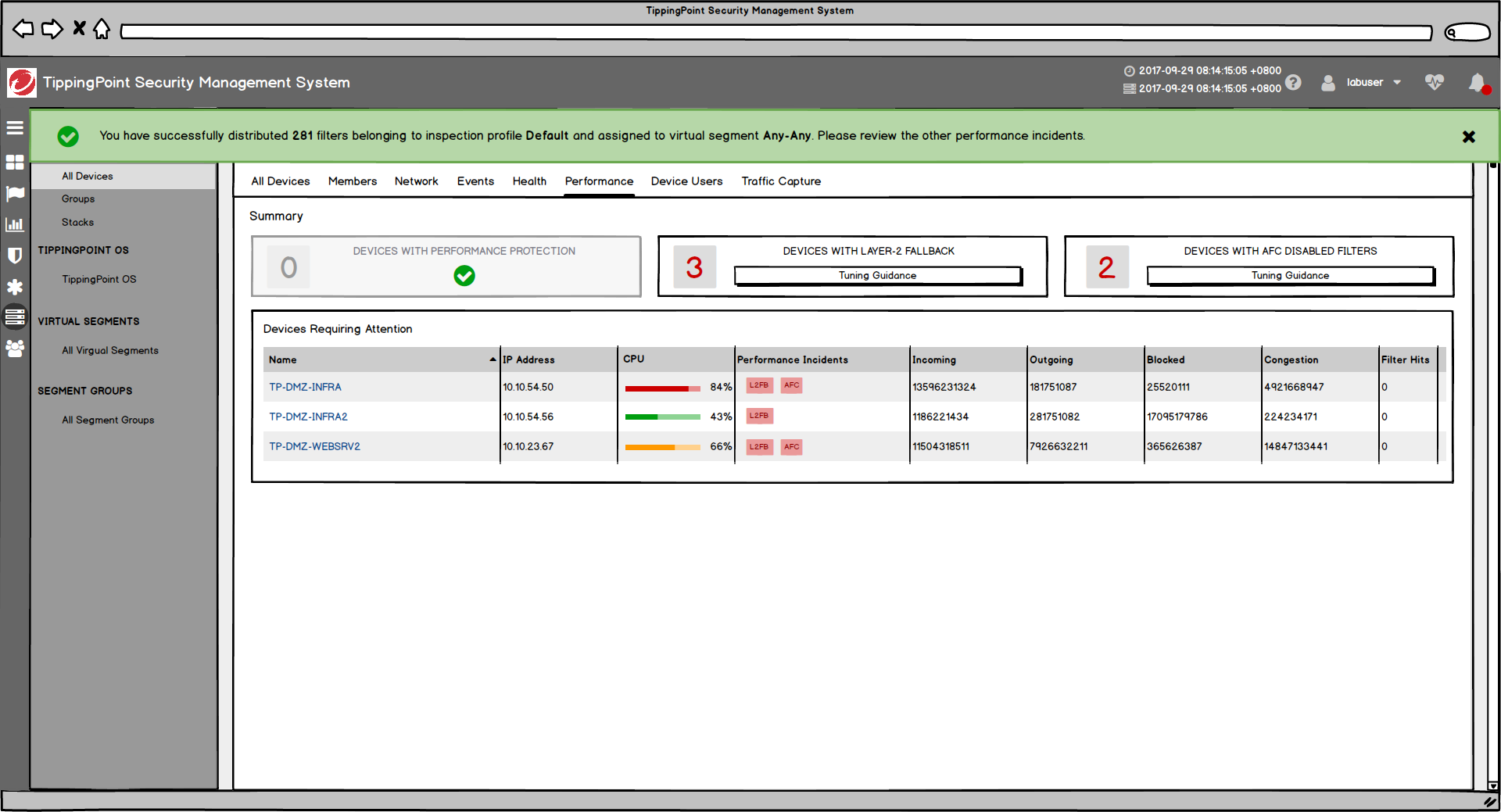Open the notifications bell icon
The image size is (1501, 812).
point(1478,83)
